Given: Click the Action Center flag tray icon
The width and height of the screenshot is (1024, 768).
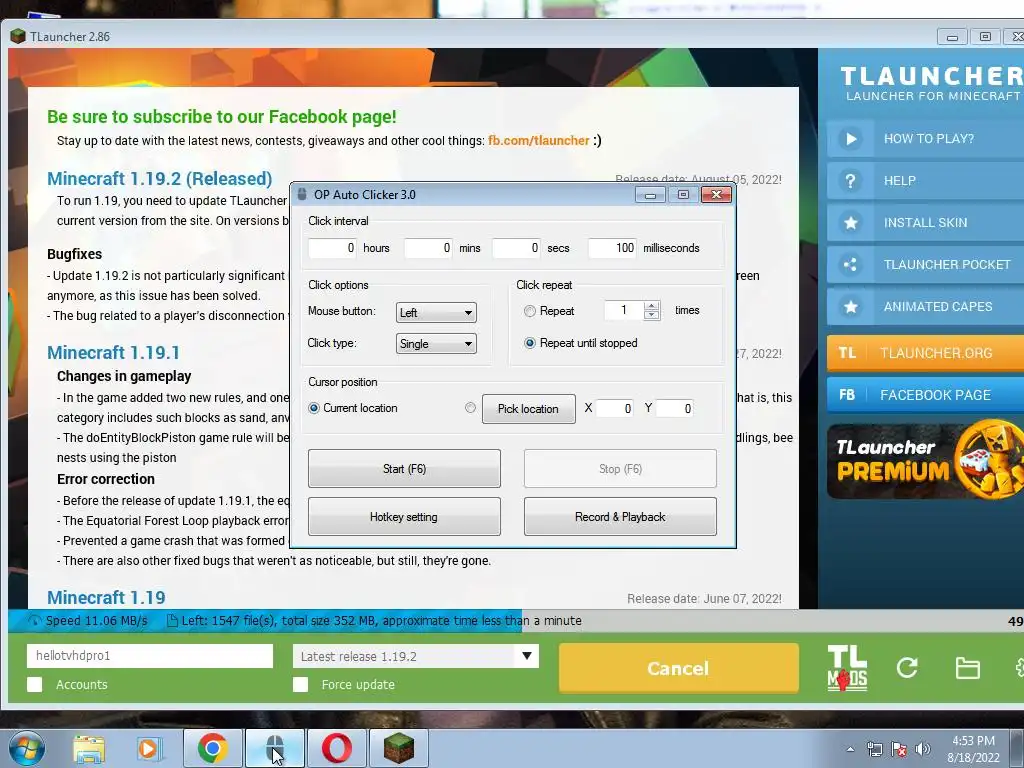Looking at the screenshot, I should (899, 748).
